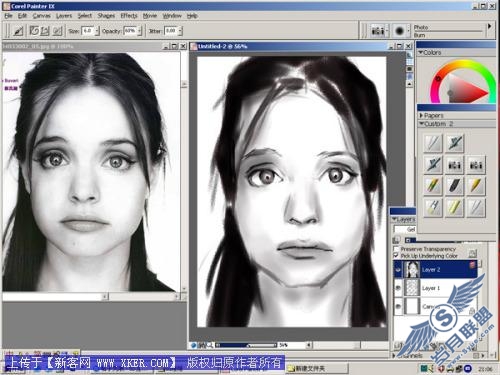Select the bottom-row leftmost custom palette brush

tap(433, 208)
